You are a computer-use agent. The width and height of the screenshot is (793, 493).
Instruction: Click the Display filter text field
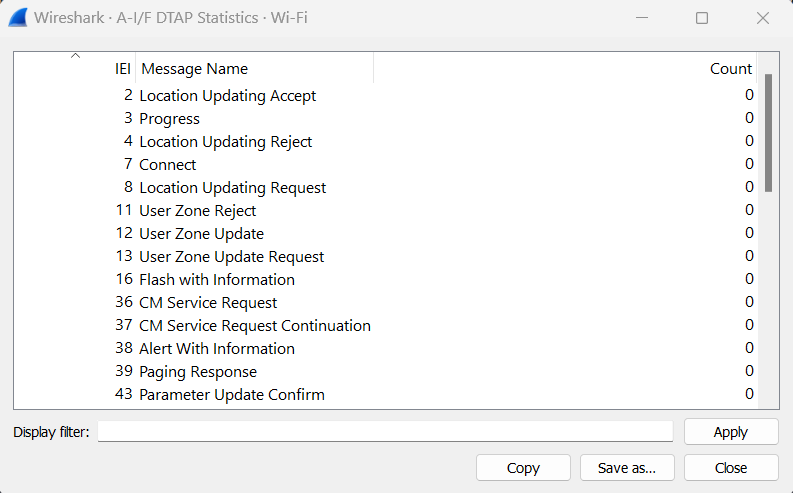click(x=385, y=432)
